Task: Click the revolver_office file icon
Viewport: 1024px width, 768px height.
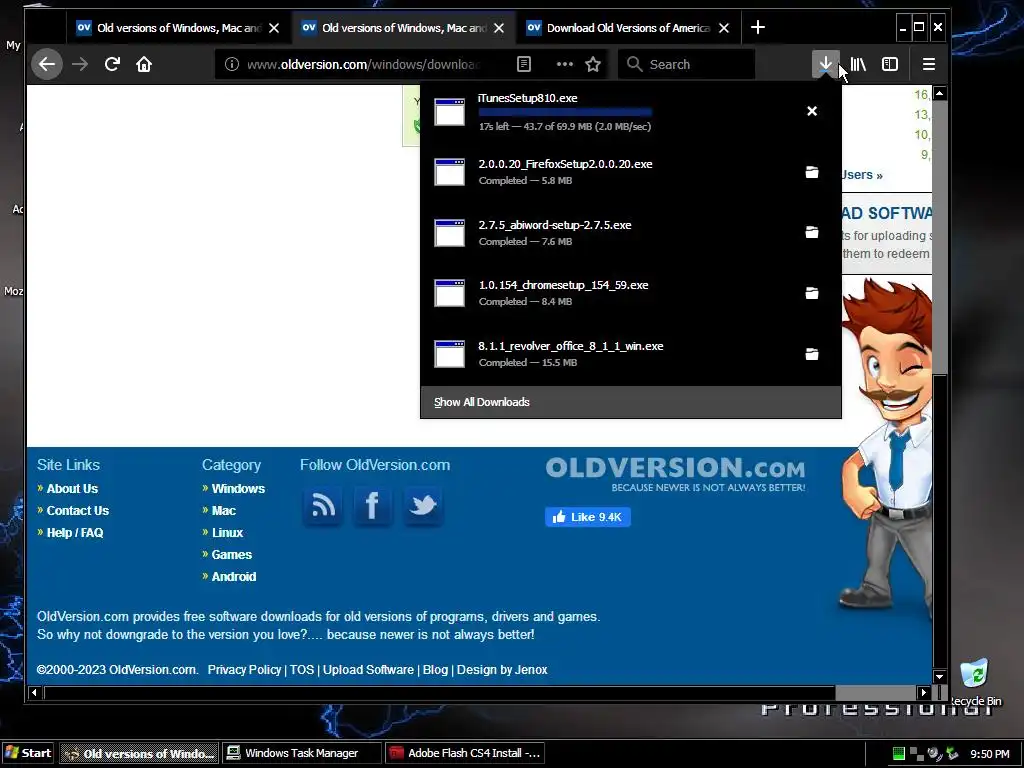Action: coord(450,353)
